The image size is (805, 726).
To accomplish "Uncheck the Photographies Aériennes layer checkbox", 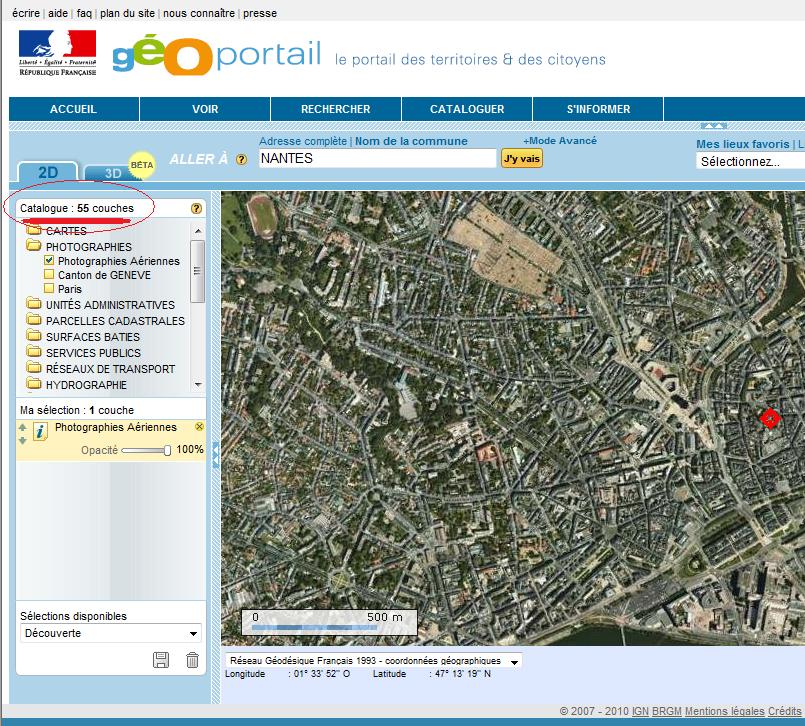I will (x=49, y=261).
